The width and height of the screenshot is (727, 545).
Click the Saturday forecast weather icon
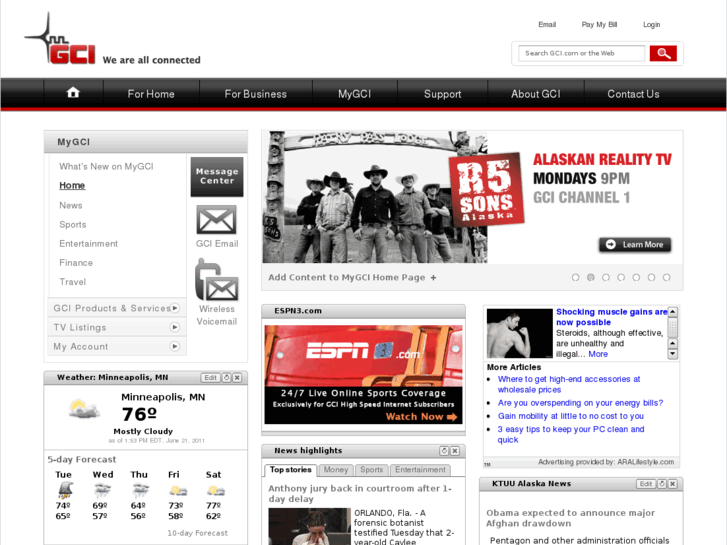coord(216,490)
